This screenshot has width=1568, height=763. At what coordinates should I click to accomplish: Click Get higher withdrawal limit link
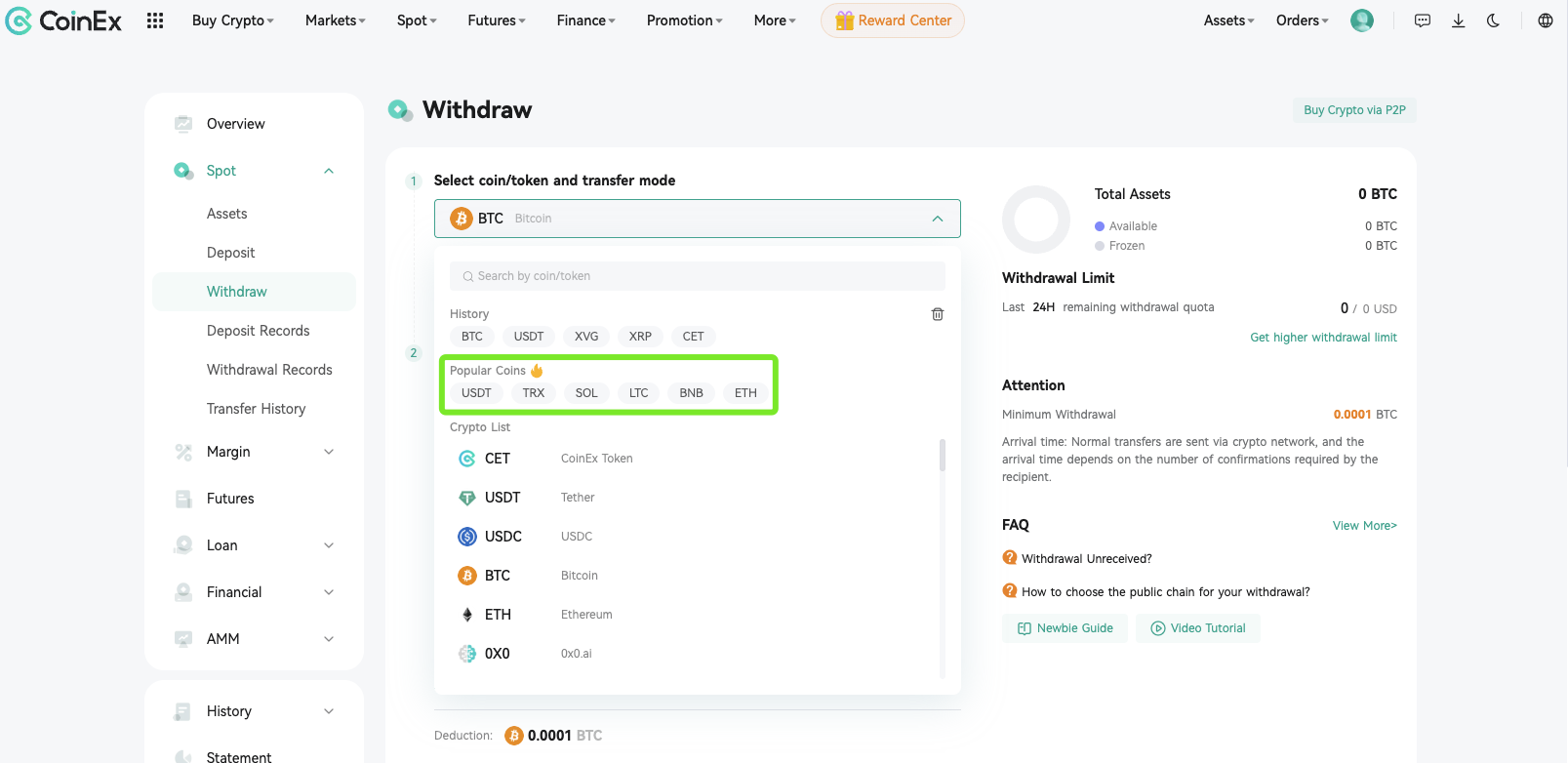pyautogui.click(x=1323, y=338)
